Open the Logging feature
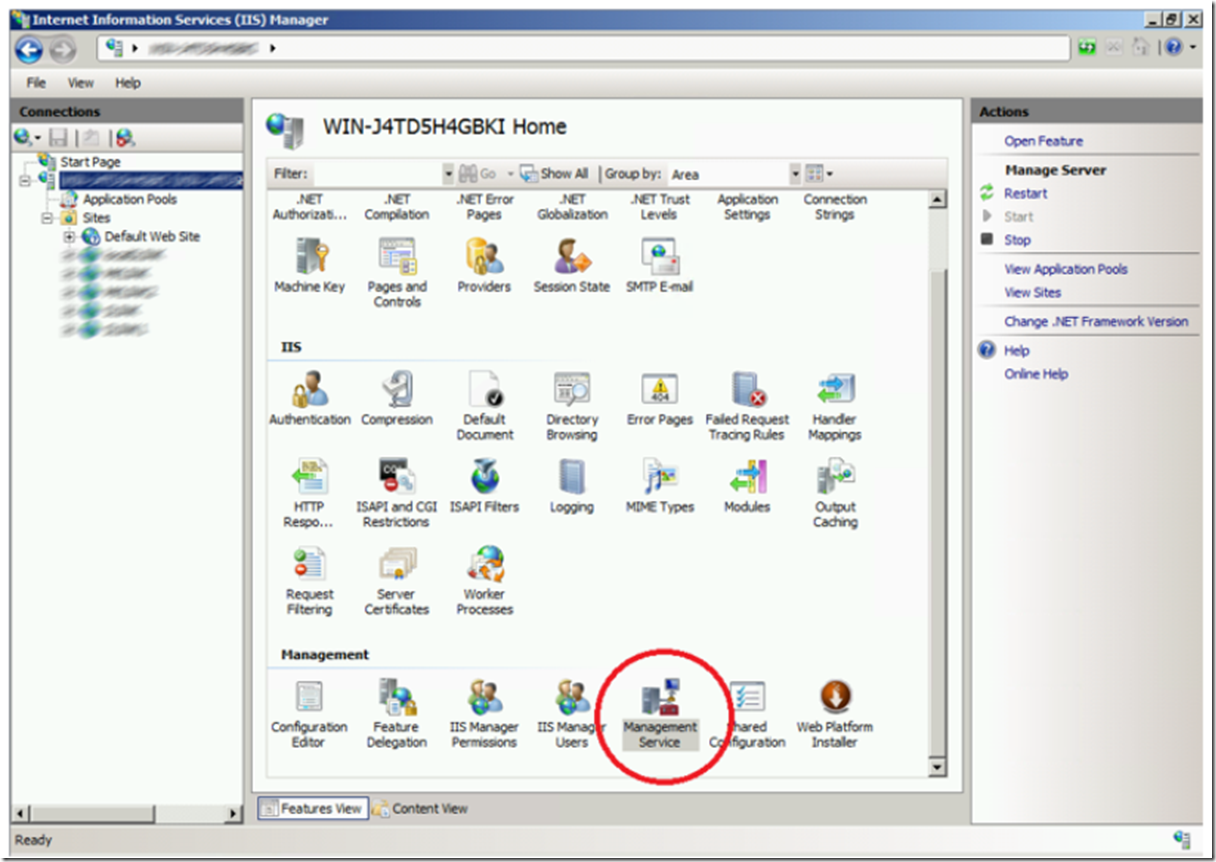The width and height of the screenshot is (1216, 862). (x=572, y=487)
